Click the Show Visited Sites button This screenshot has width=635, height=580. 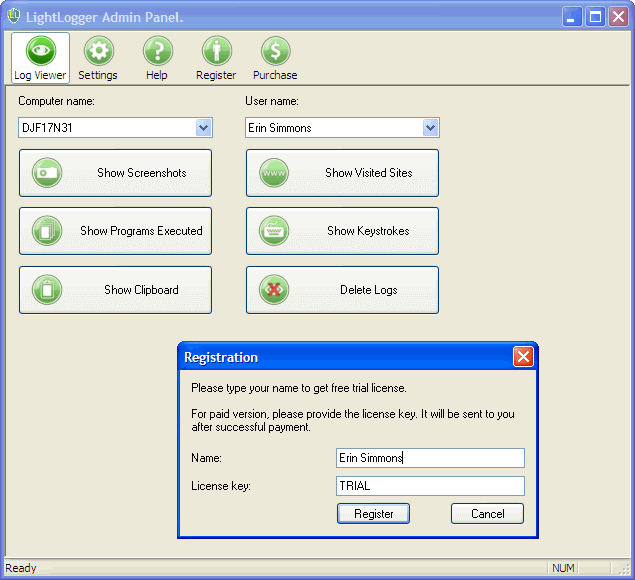click(x=342, y=173)
